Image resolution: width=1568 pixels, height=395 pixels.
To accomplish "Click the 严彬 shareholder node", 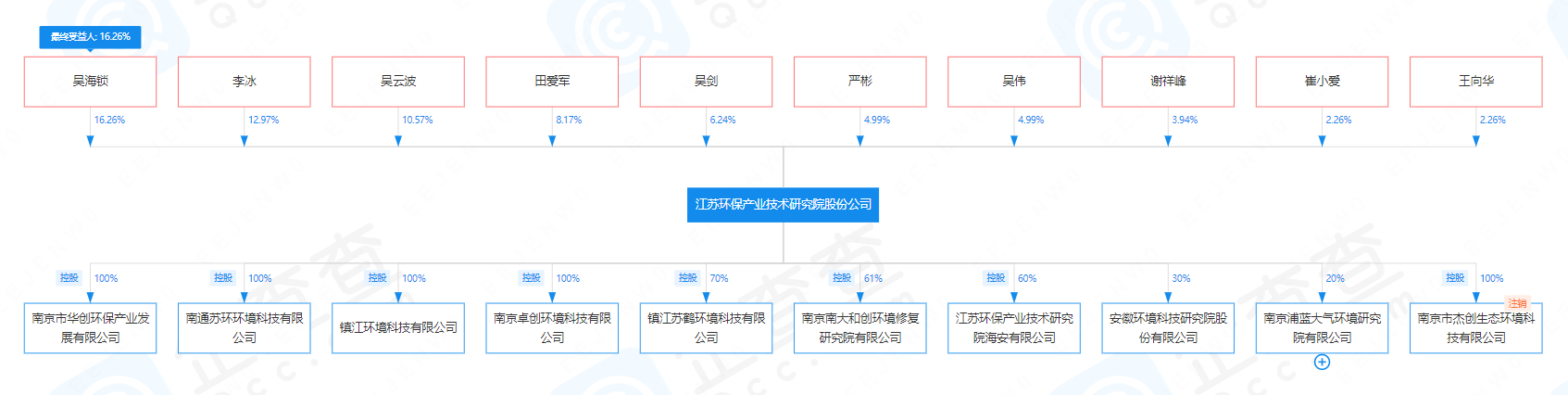I will 859,82.
